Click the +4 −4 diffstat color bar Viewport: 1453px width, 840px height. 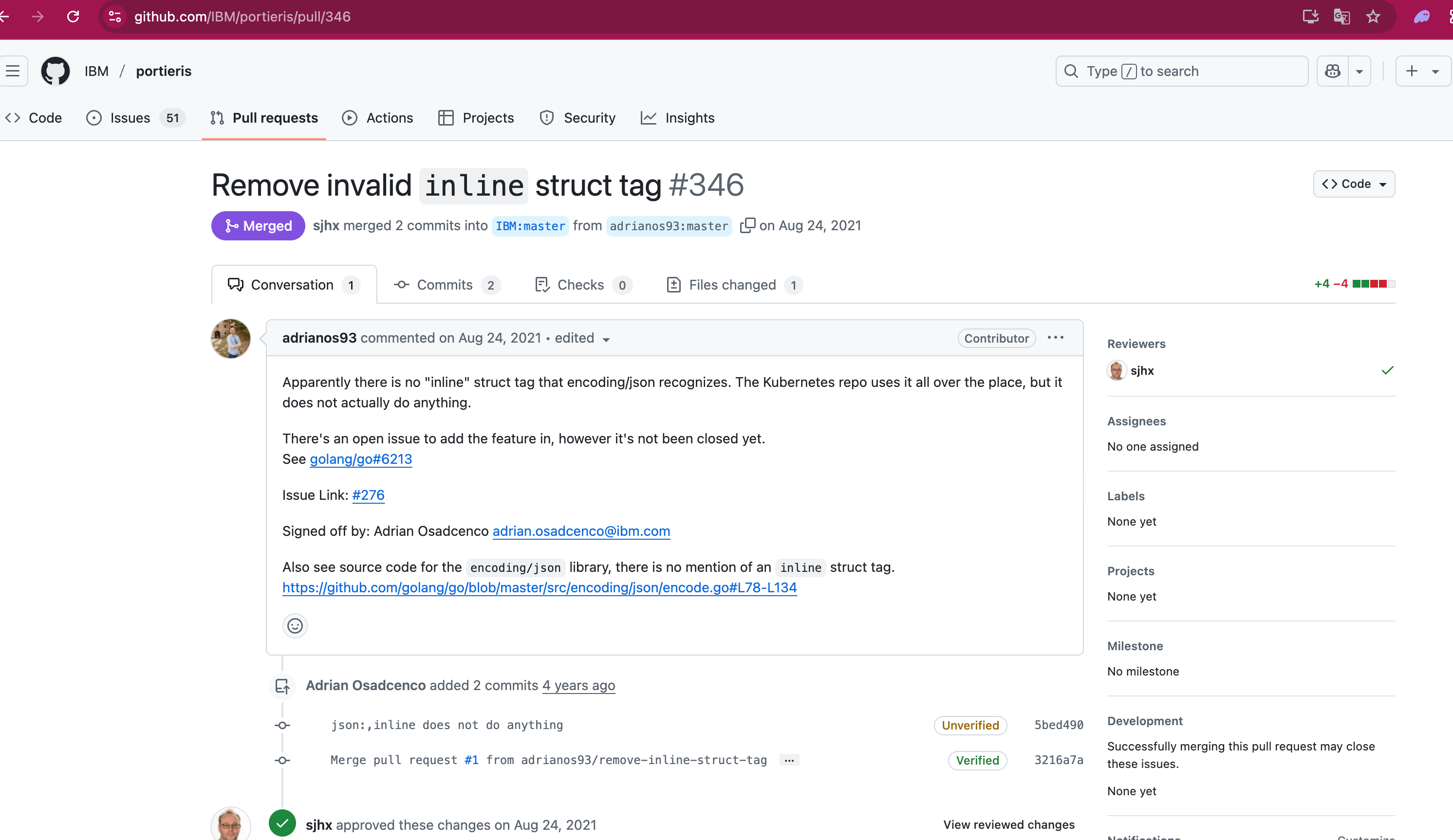point(1374,283)
